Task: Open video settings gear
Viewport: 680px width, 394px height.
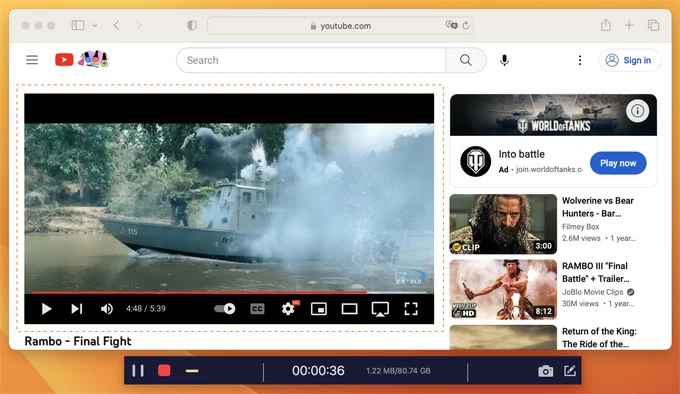Action: tap(288, 309)
